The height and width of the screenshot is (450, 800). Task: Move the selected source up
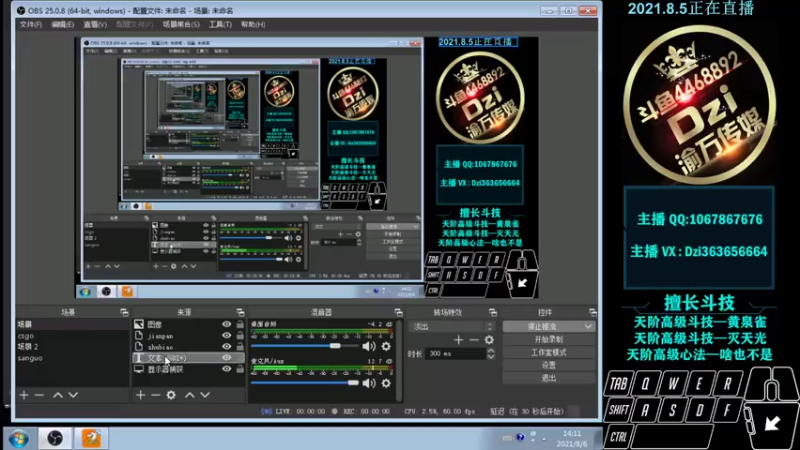click(190, 395)
